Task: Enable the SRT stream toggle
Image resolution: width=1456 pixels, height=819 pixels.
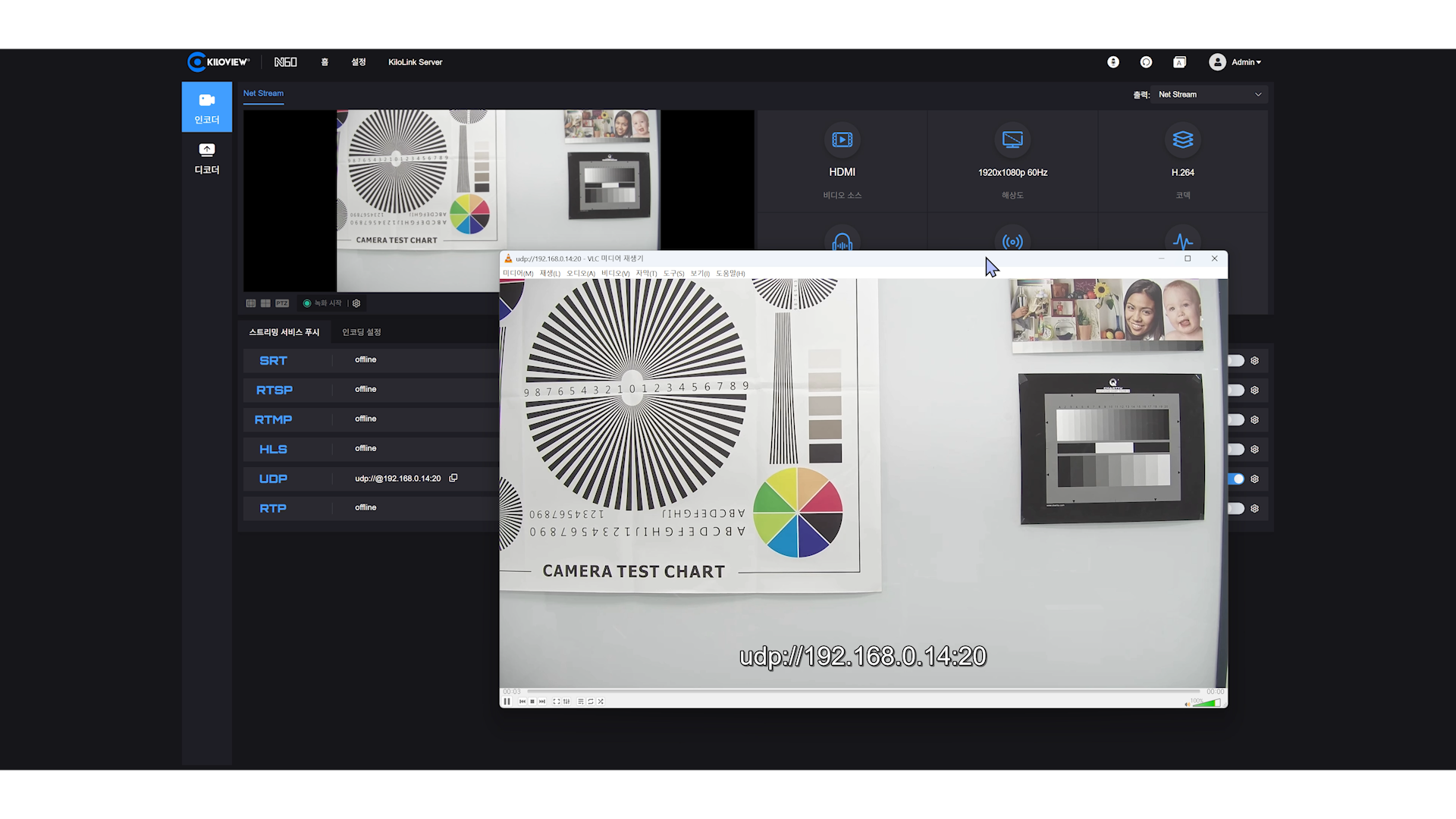Action: point(1236,361)
